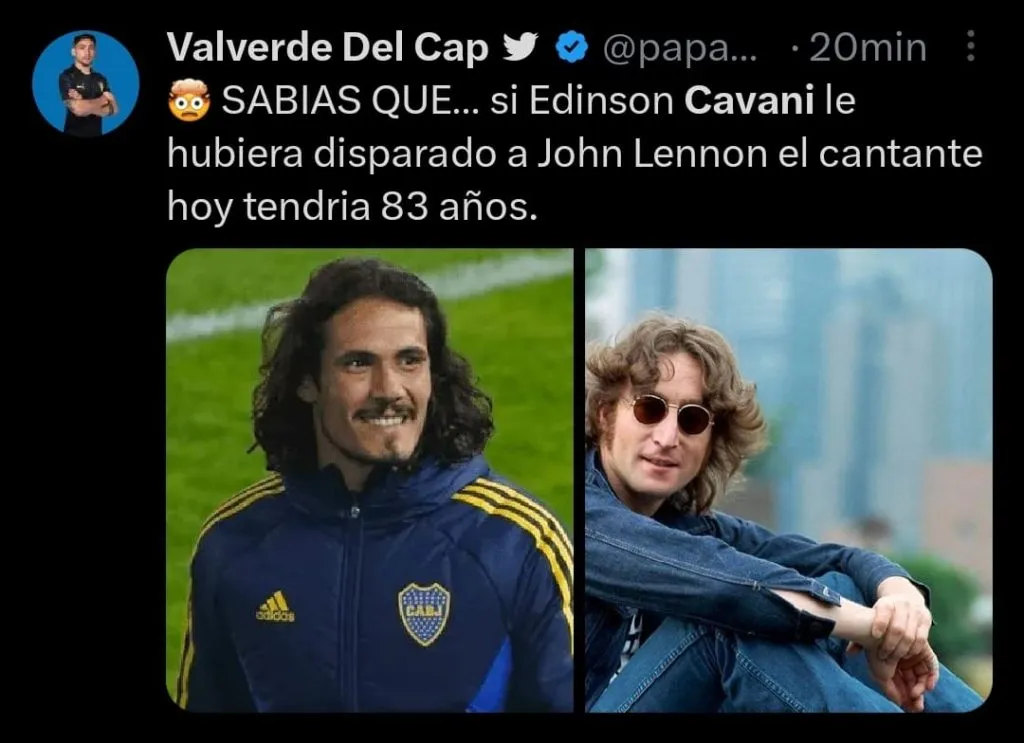Open Valverde Del Cap display name
The height and width of the screenshot is (743, 1024).
point(328,48)
